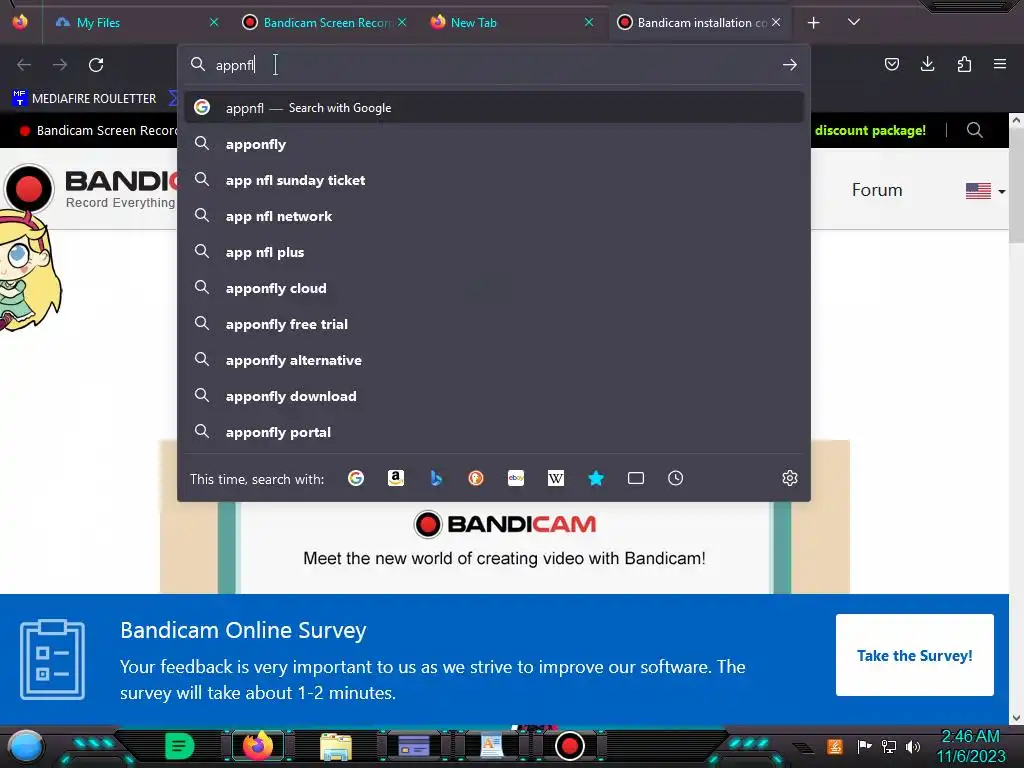Switch to the My Files tab
The width and height of the screenshot is (1024, 768).
point(136,22)
